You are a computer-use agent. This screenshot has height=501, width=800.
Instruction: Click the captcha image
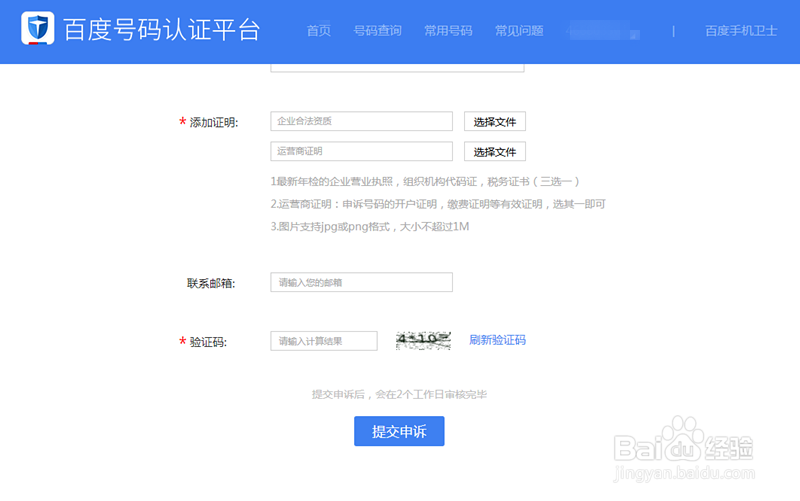point(423,340)
